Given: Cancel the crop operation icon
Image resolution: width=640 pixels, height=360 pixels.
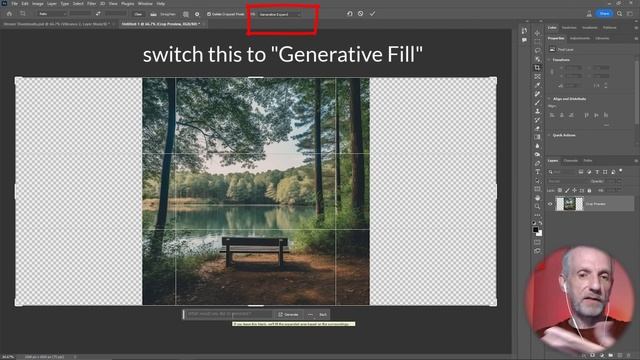Looking at the screenshot, I should 360,13.
